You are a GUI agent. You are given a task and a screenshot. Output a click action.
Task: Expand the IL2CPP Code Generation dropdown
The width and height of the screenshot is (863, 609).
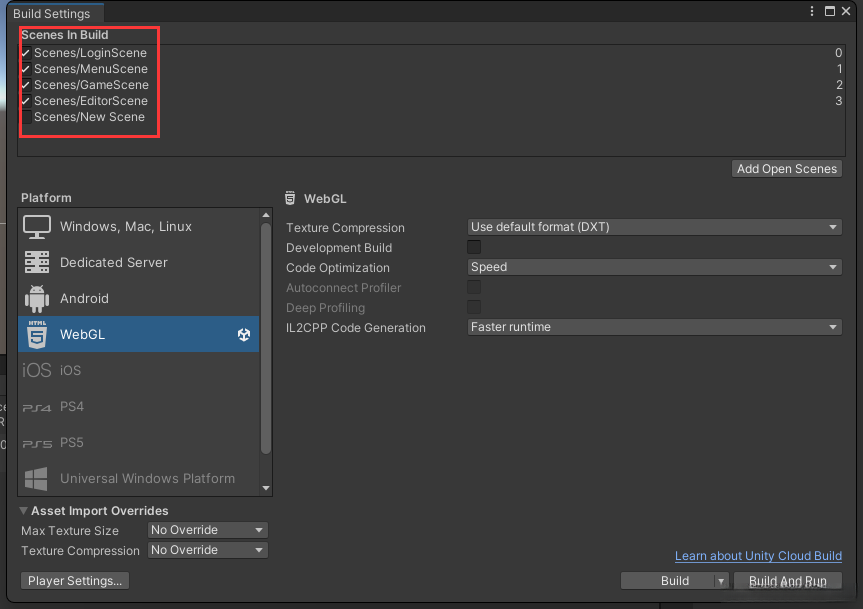pyautogui.click(x=654, y=327)
